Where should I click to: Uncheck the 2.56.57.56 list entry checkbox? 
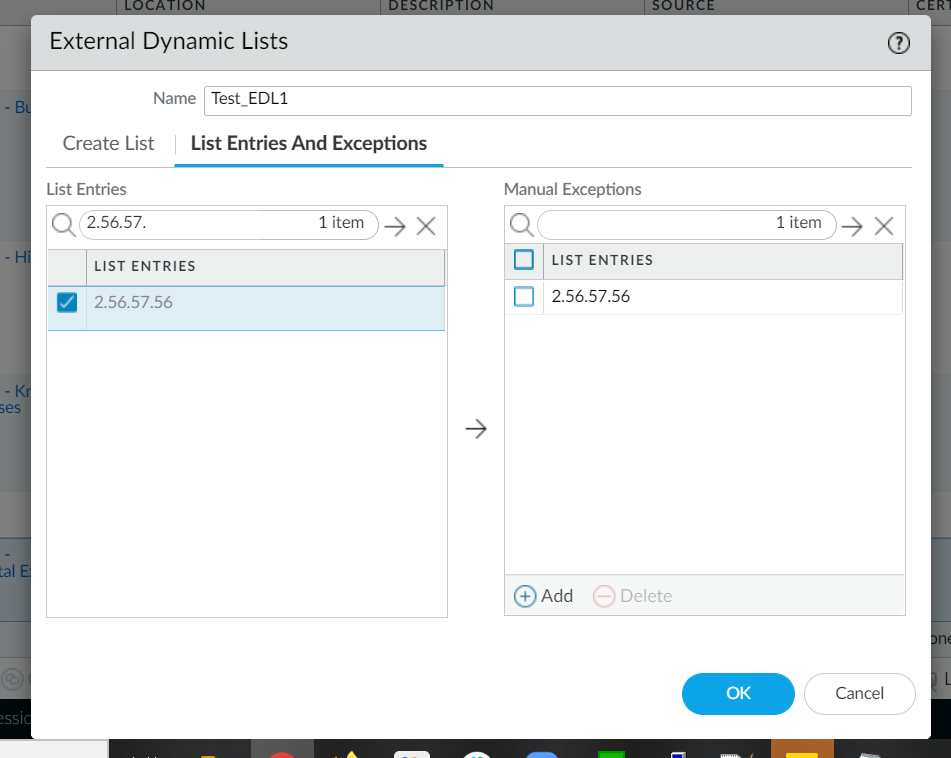pos(67,302)
